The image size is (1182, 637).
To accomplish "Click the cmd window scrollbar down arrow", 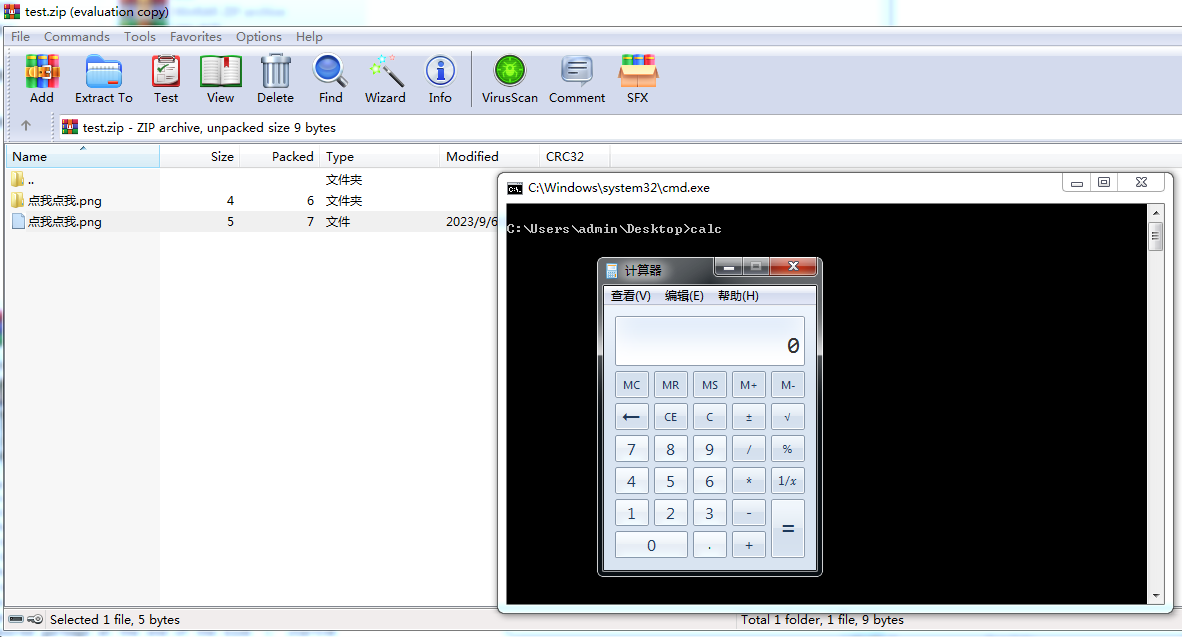I will (1156, 595).
